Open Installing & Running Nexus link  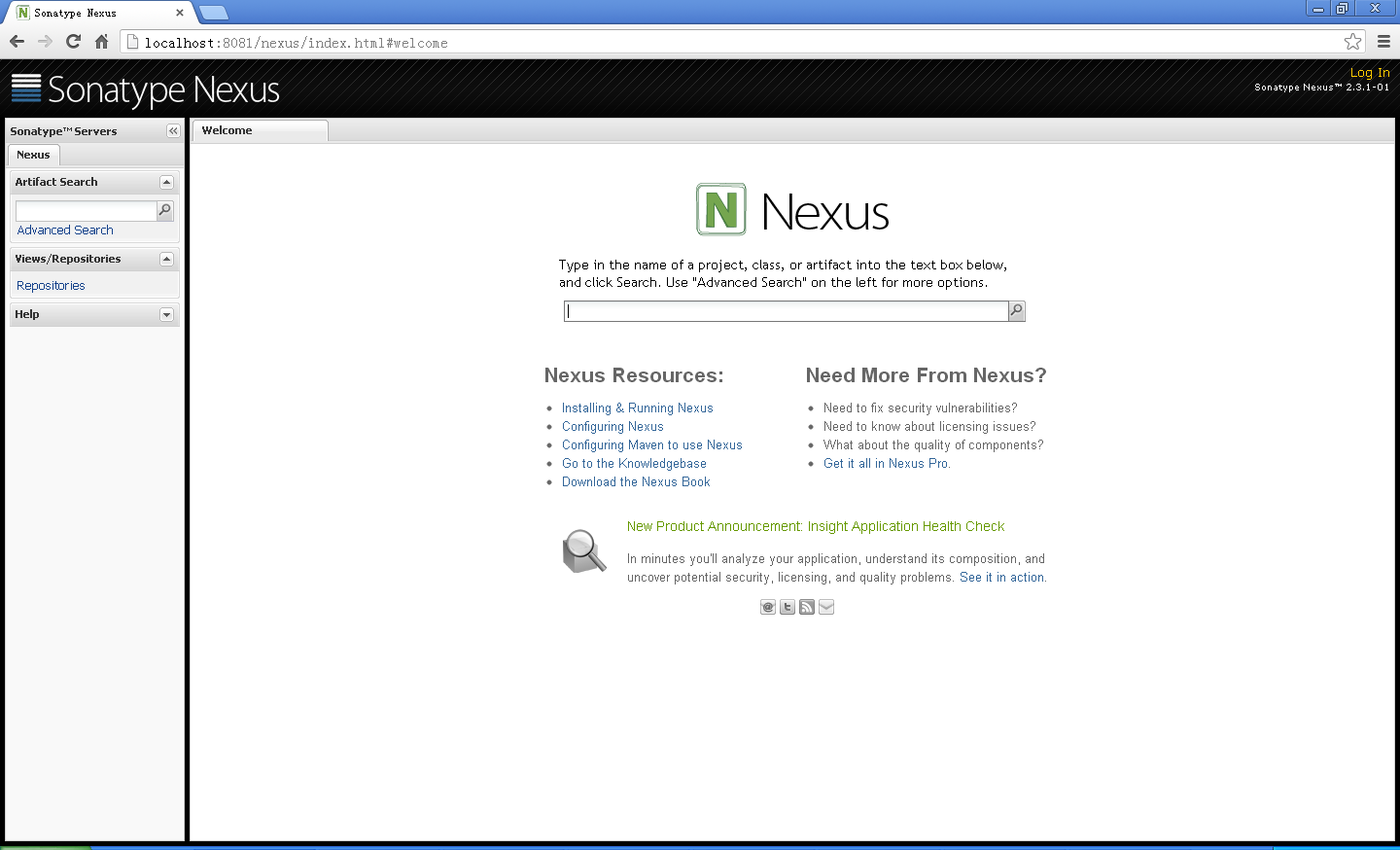point(638,408)
